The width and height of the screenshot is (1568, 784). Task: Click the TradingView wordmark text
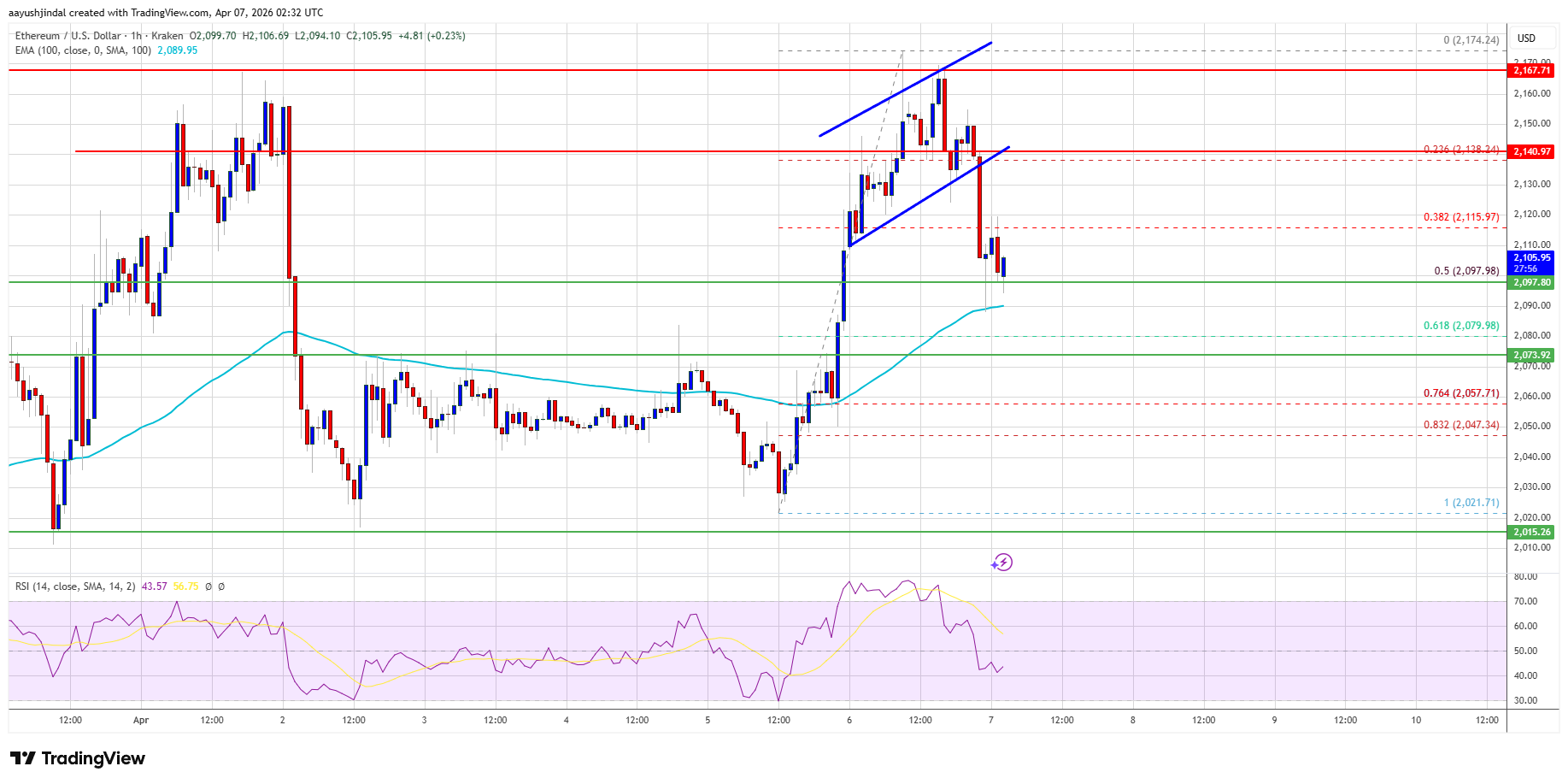(x=93, y=758)
